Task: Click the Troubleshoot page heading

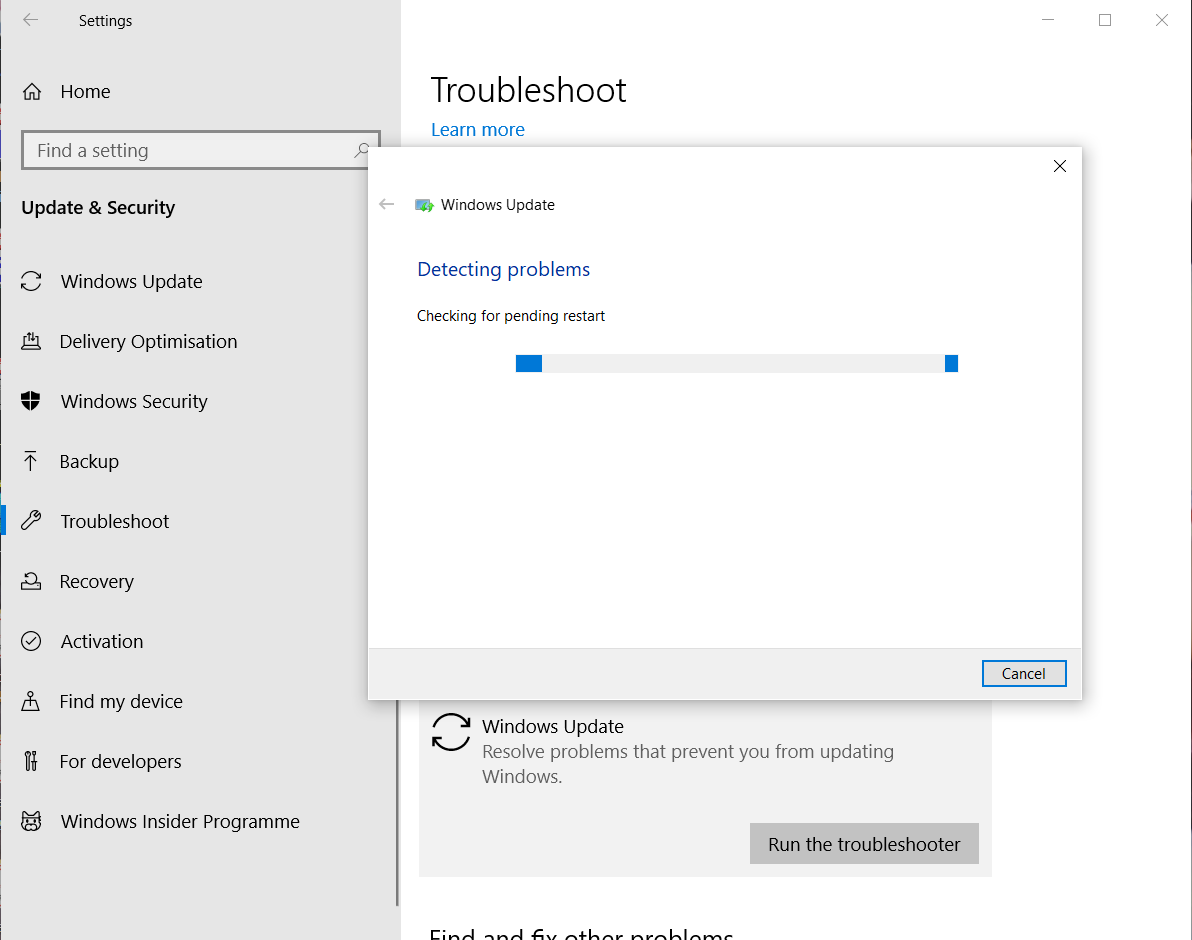Action: (x=528, y=90)
